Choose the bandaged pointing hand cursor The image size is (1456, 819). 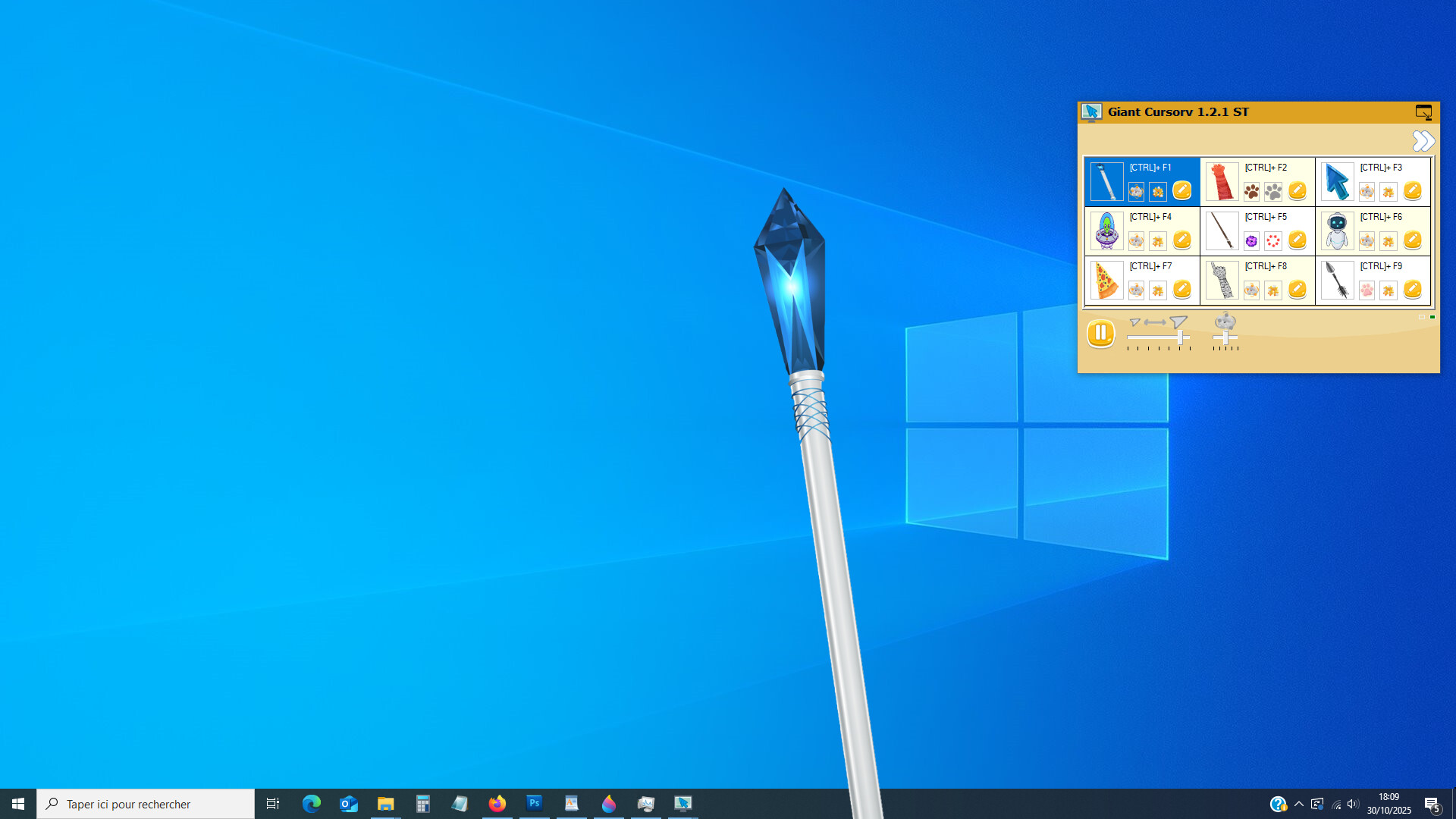tap(1221, 281)
